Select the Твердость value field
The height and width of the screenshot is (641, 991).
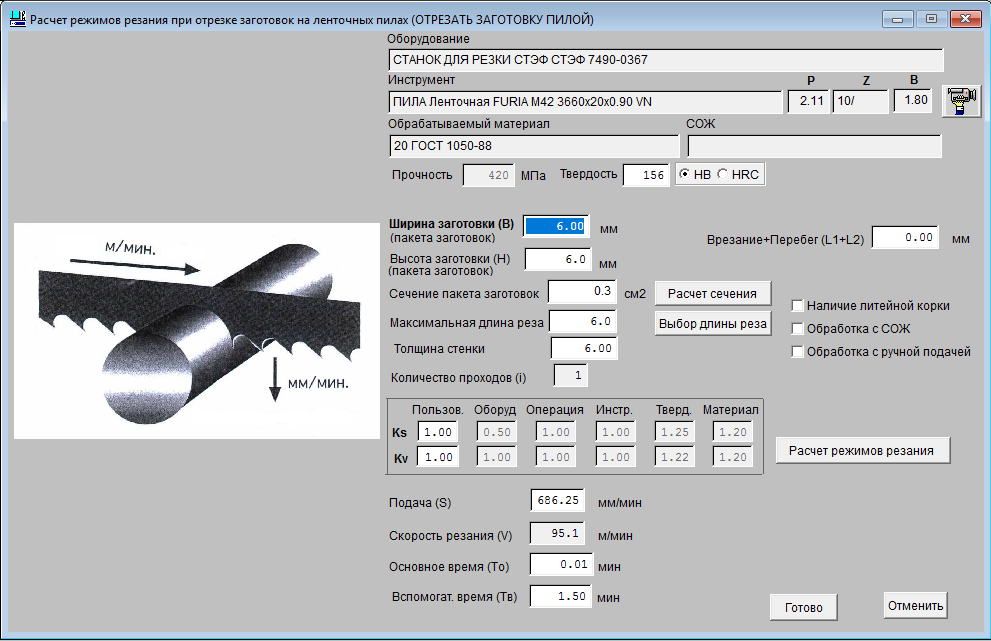tap(645, 175)
